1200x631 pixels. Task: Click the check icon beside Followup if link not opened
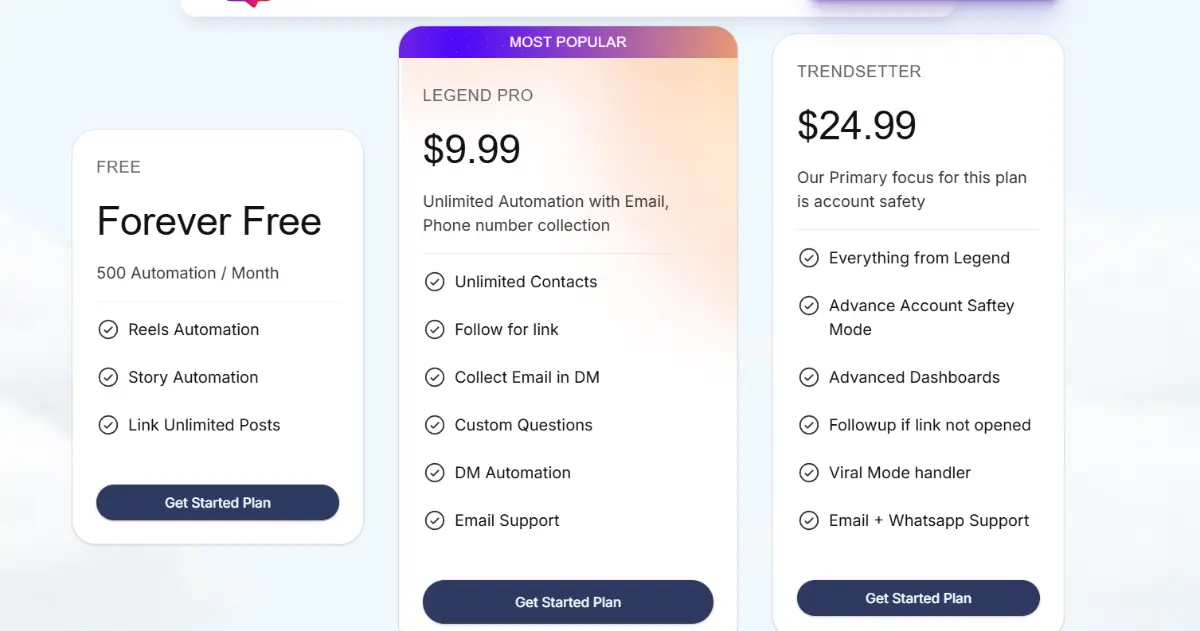click(809, 425)
